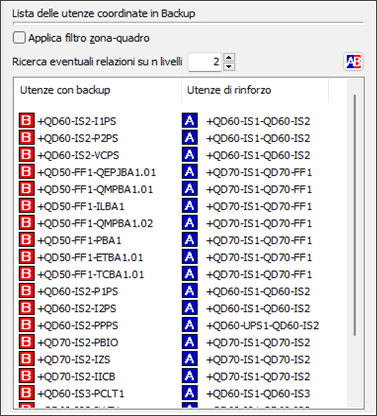Screen dimensions: 377x416
Task: Select the red B icon of +QD50-FF1-ILBA1
Action: coord(26,206)
